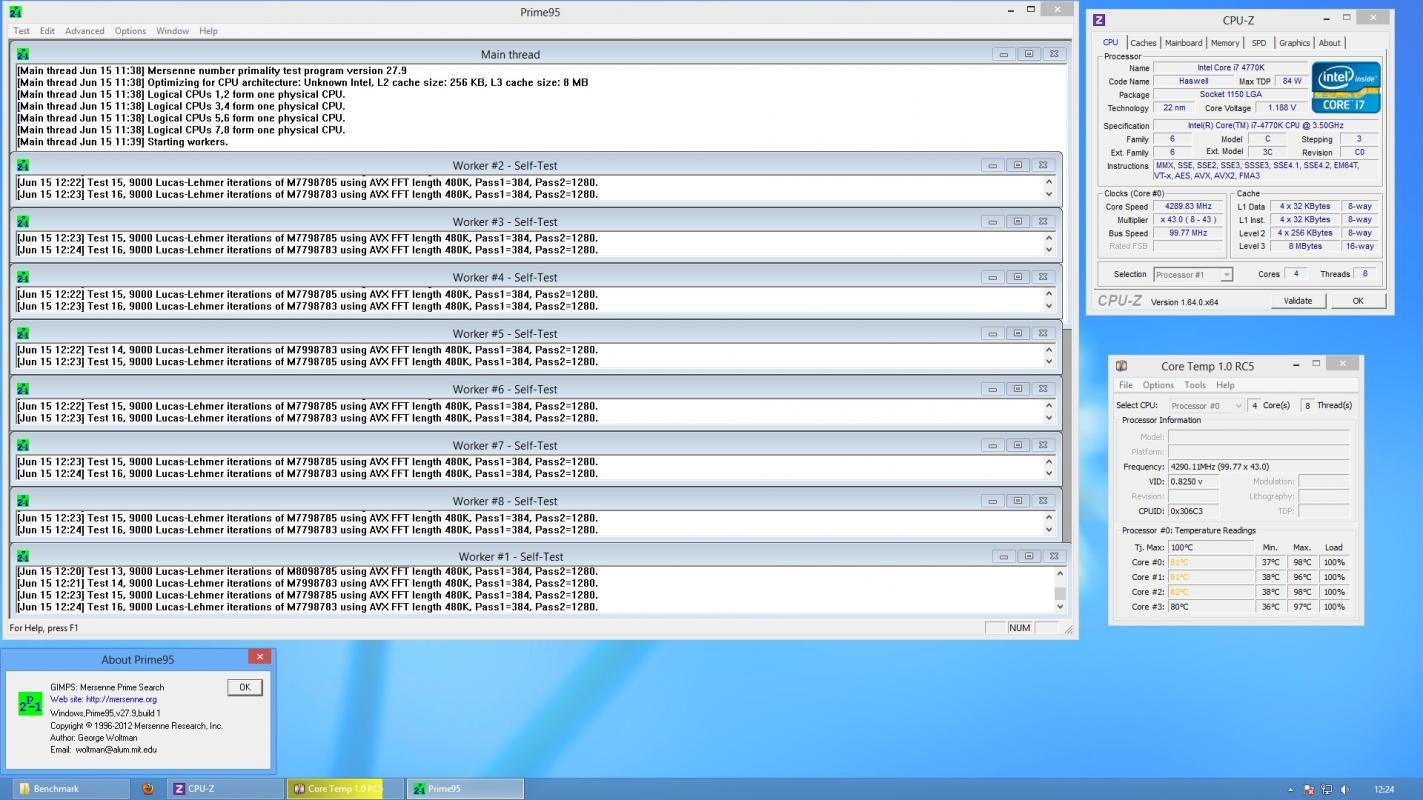This screenshot has height=800, width=1423.
Task: Open the Tools menu in Core Temp
Action: [x=1195, y=385]
